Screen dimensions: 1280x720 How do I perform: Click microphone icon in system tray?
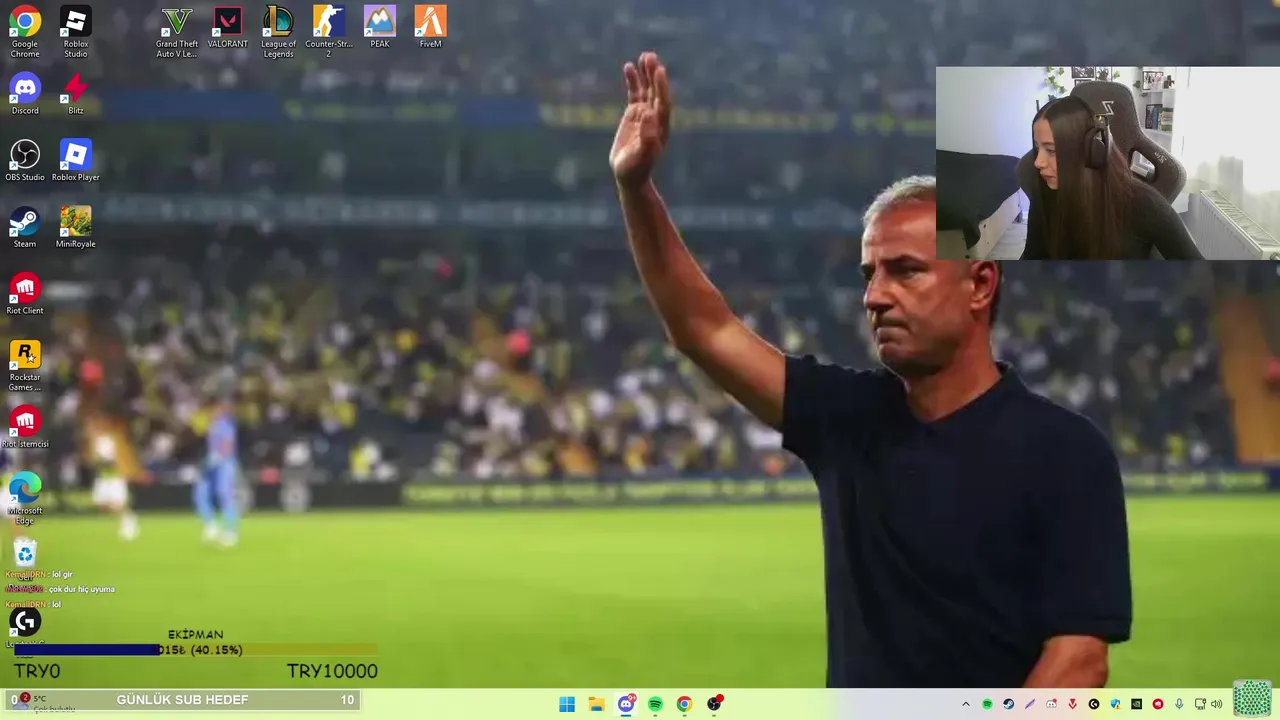tap(1179, 704)
